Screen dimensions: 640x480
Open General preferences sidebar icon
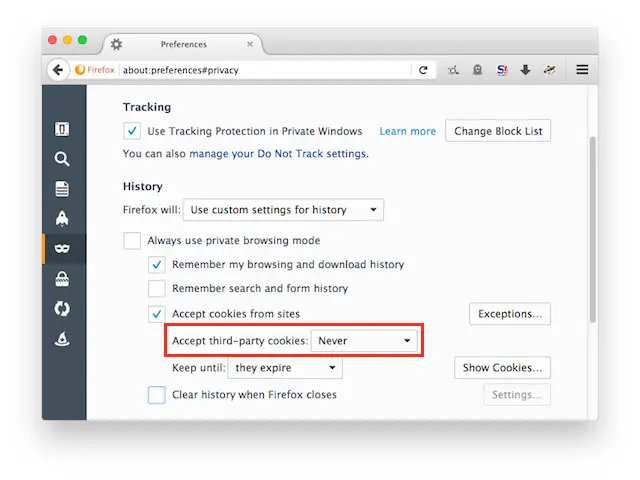[x=62, y=129]
